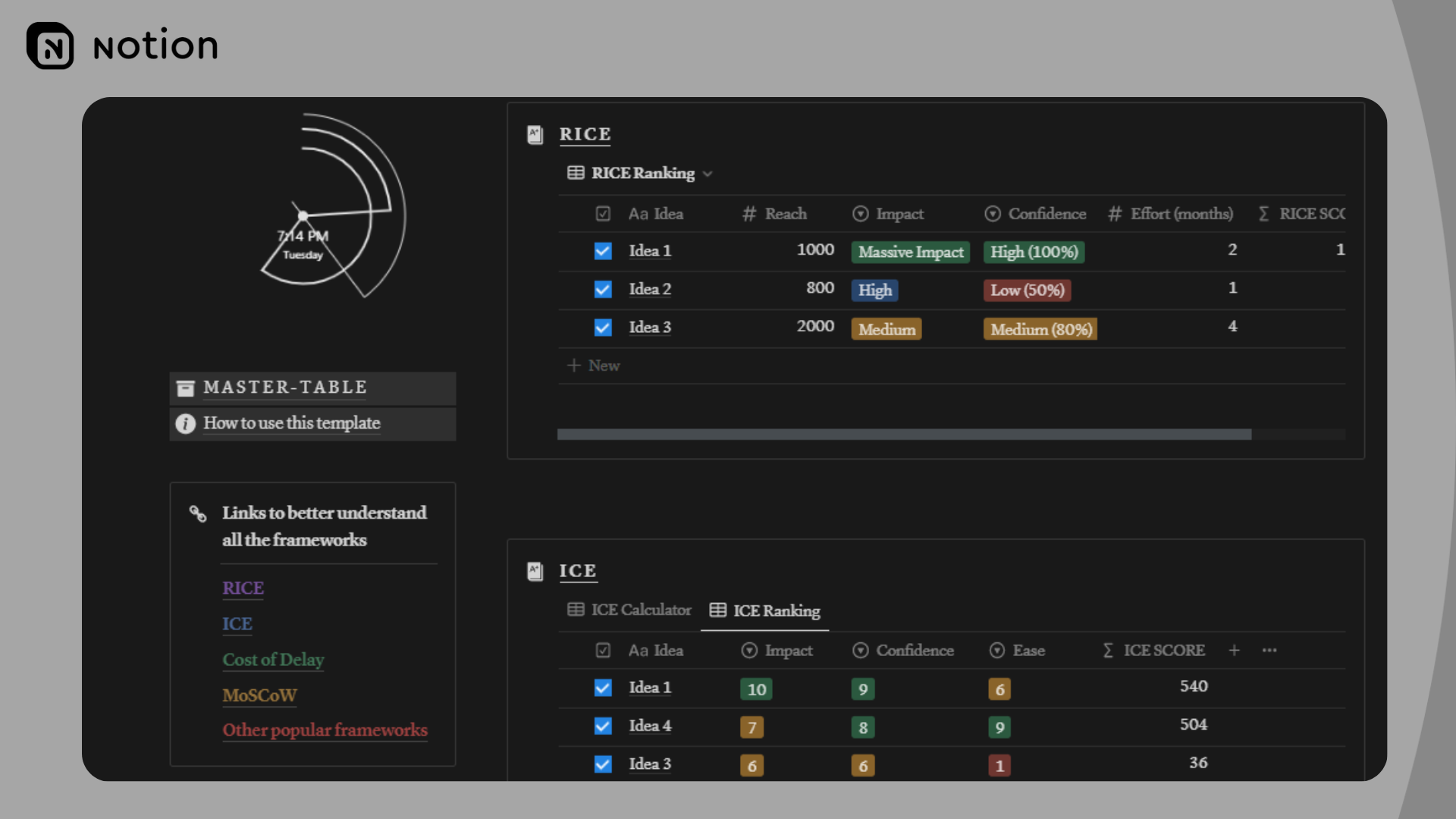
Task: Open the ICE database title
Action: point(578,571)
